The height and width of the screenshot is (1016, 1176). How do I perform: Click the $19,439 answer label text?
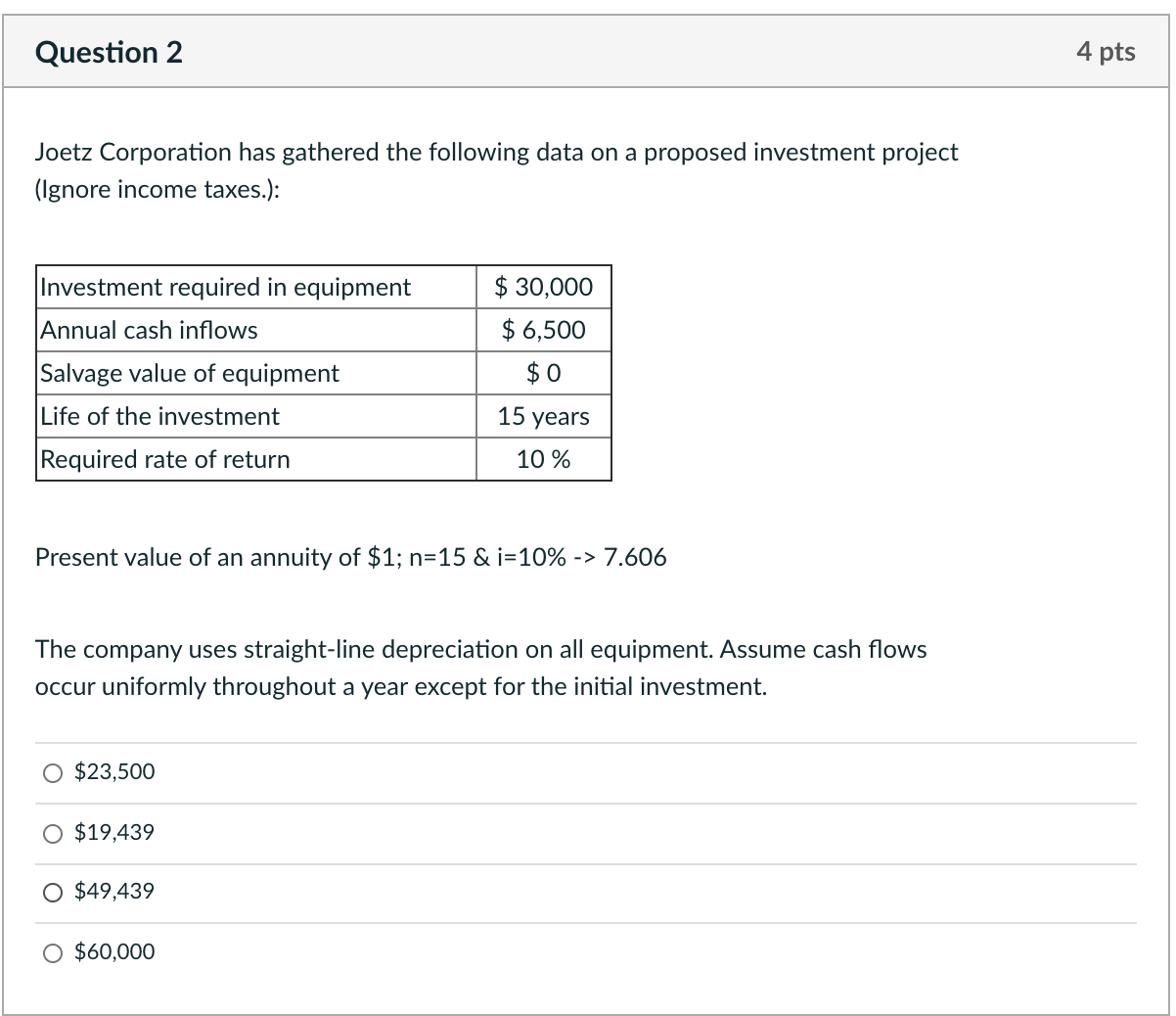[113, 832]
